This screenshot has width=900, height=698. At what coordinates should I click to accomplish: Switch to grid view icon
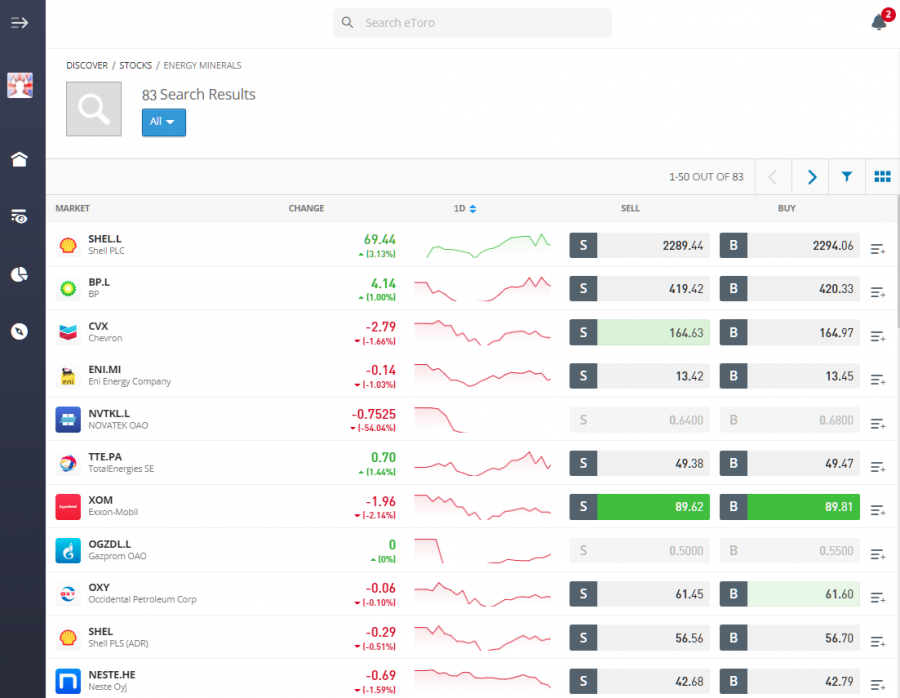(882, 177)
